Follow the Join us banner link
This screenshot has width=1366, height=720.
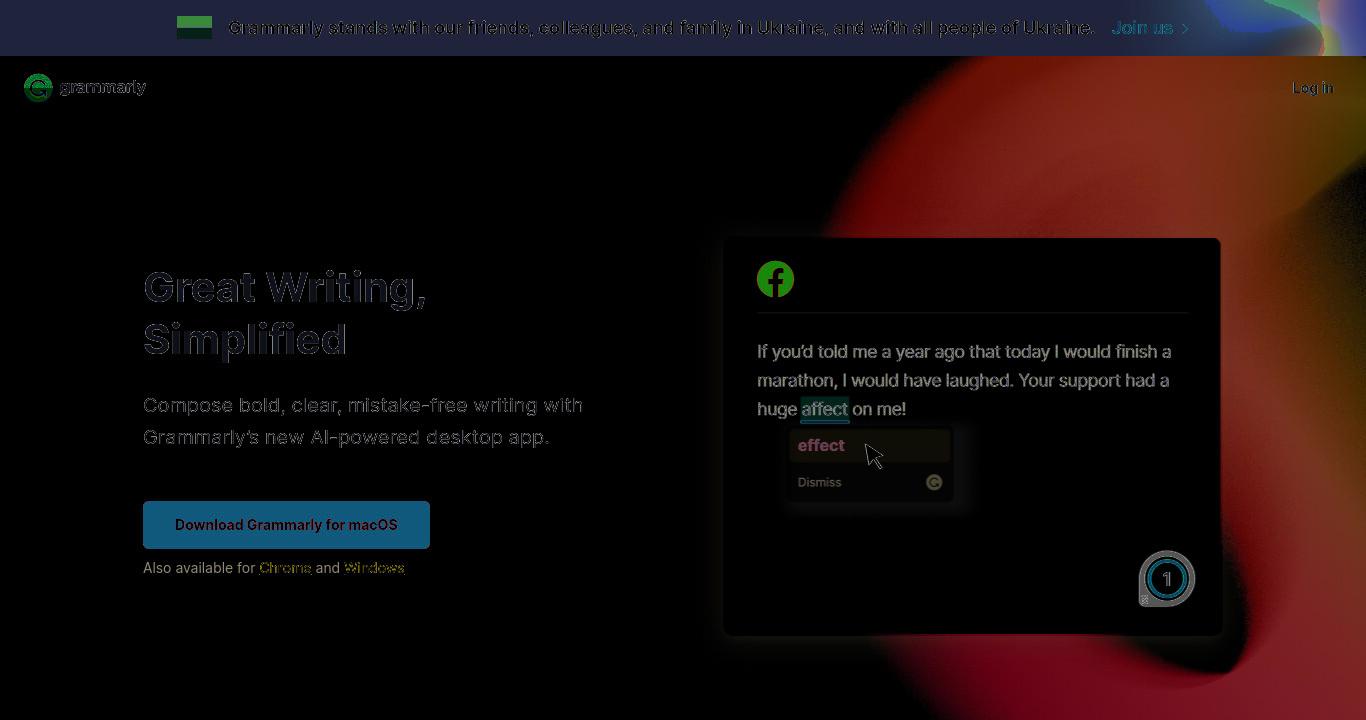pos(1142,28)
